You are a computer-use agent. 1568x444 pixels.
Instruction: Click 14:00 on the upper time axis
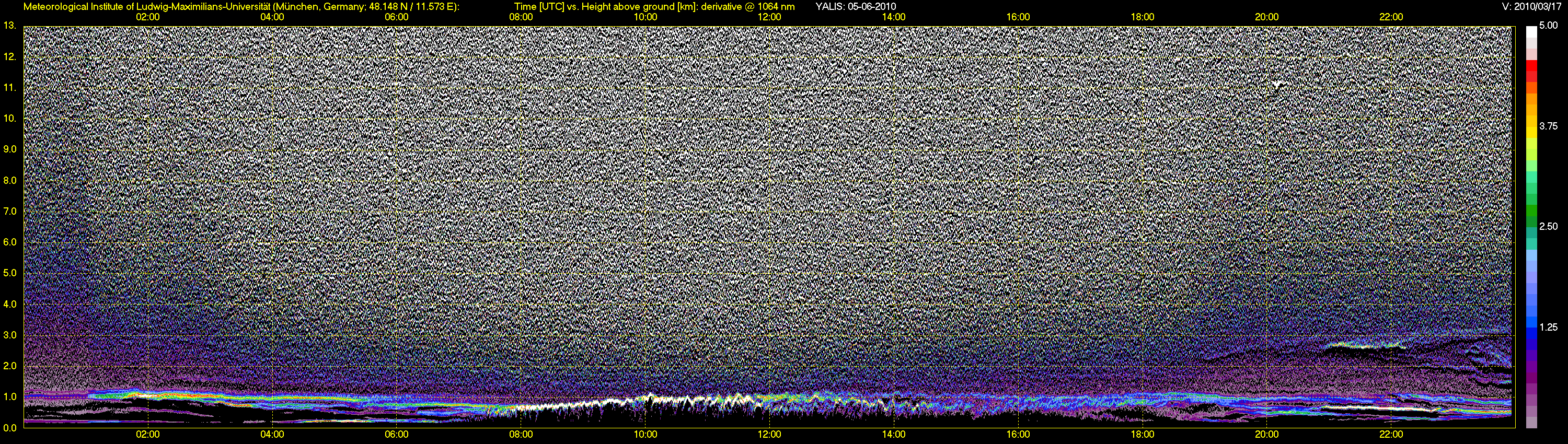pyautogui.click(x=894, y=17)
